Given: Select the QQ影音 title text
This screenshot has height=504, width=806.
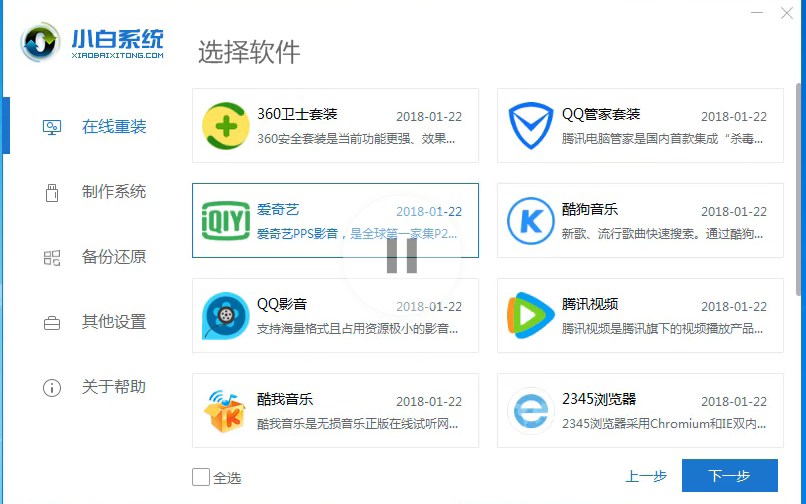Looking at the screenshot, I should click(282, 304).
